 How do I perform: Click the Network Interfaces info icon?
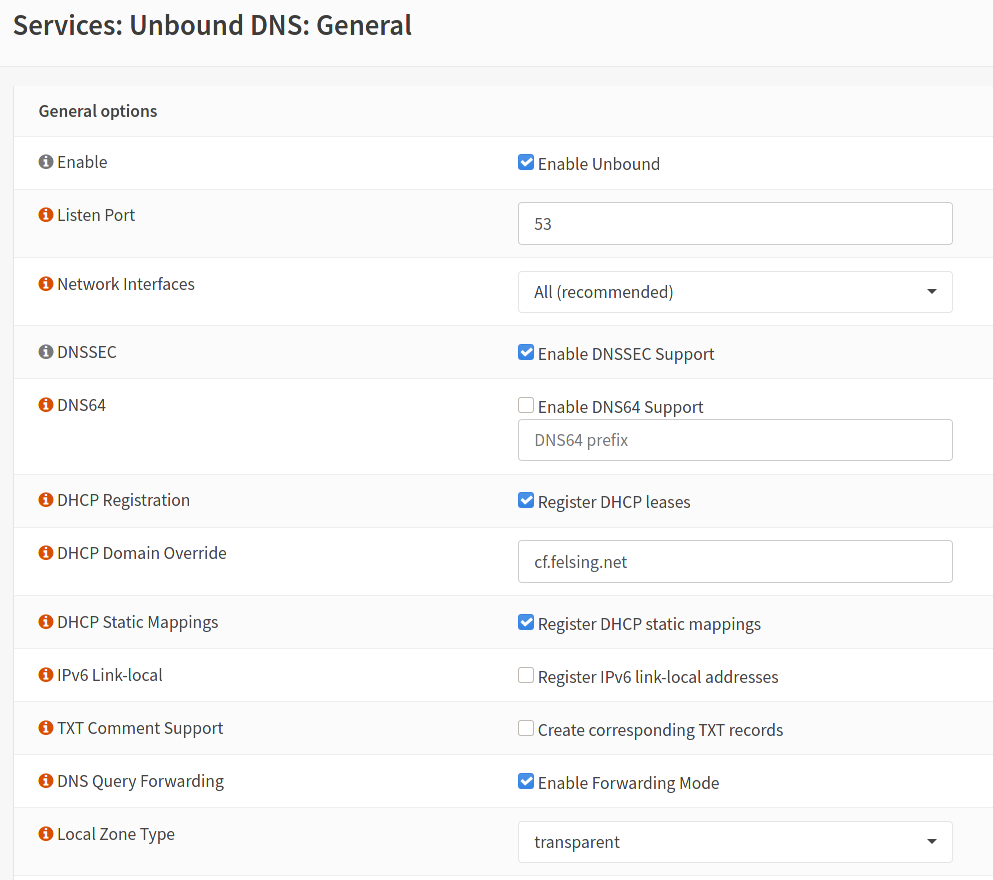coord(45,283)
